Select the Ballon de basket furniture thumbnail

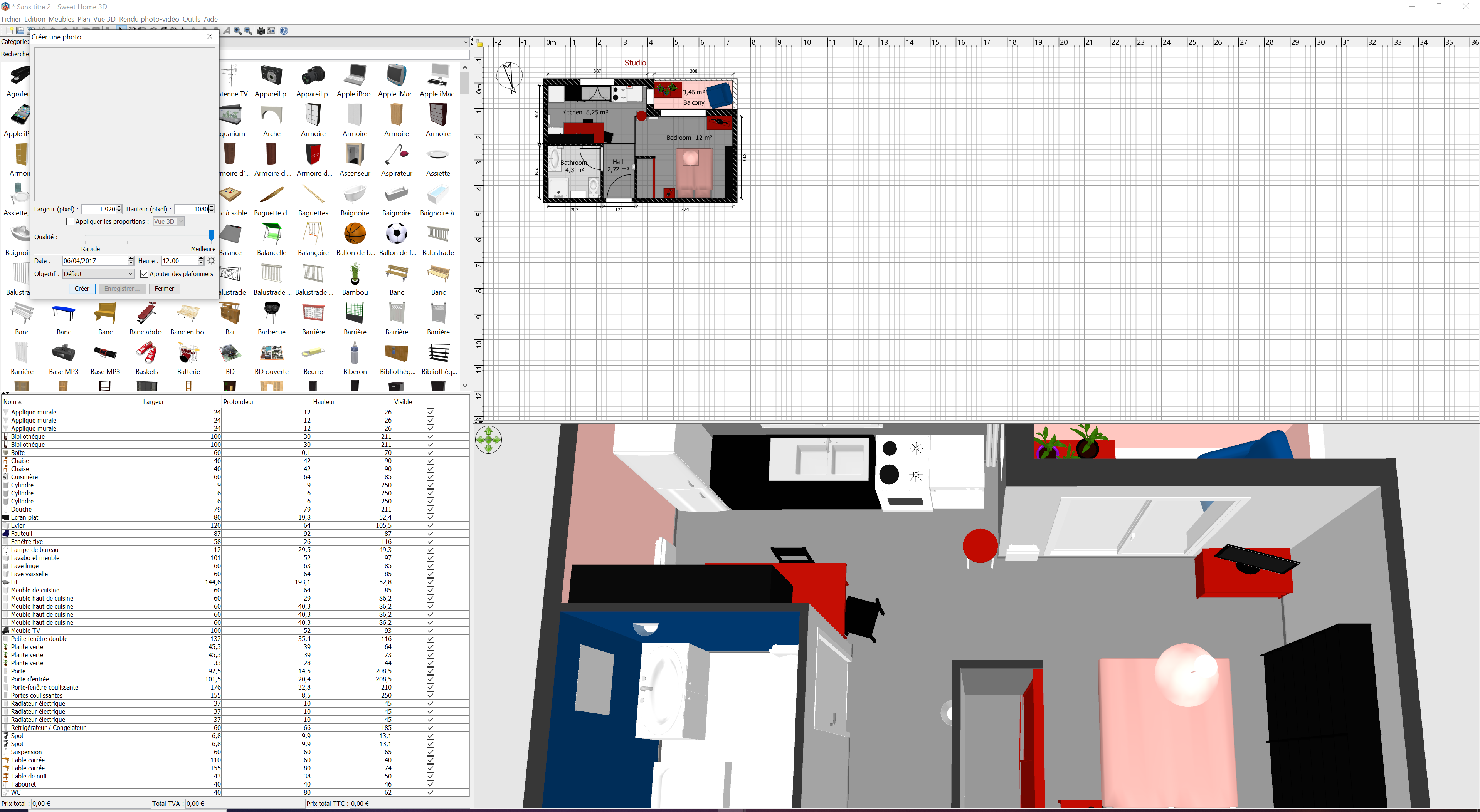[355, 234]
